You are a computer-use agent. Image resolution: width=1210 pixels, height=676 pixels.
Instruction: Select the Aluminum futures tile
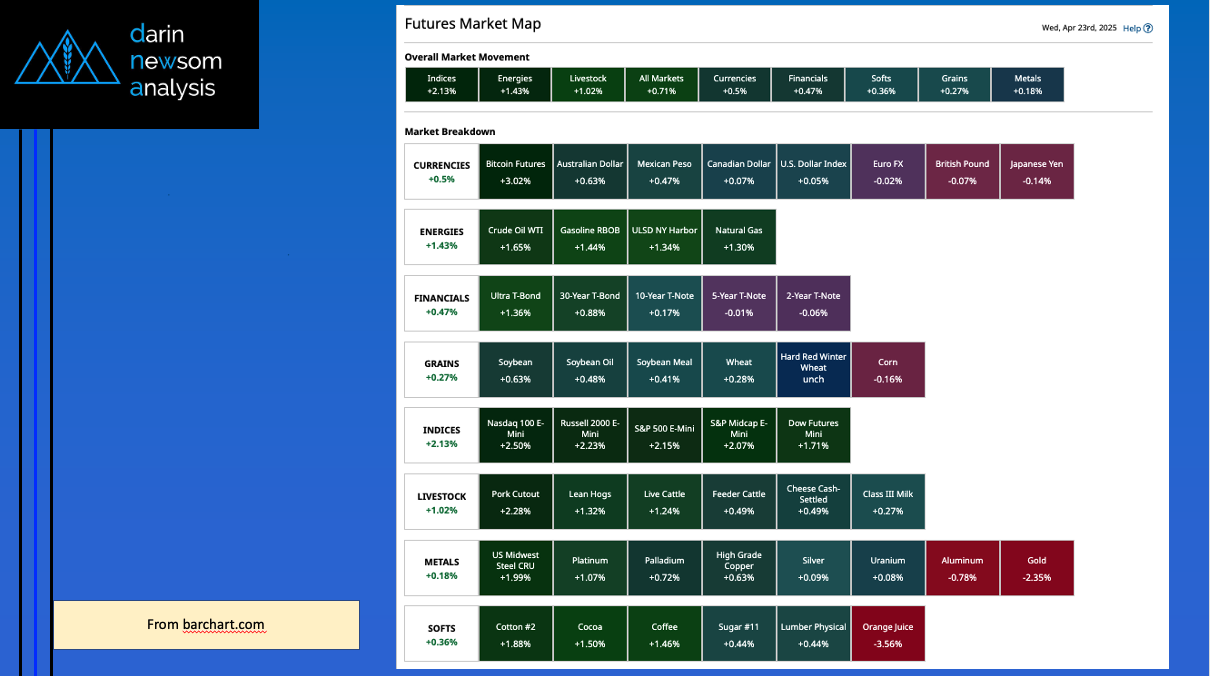pyautogui.click(x=962, y=568)
